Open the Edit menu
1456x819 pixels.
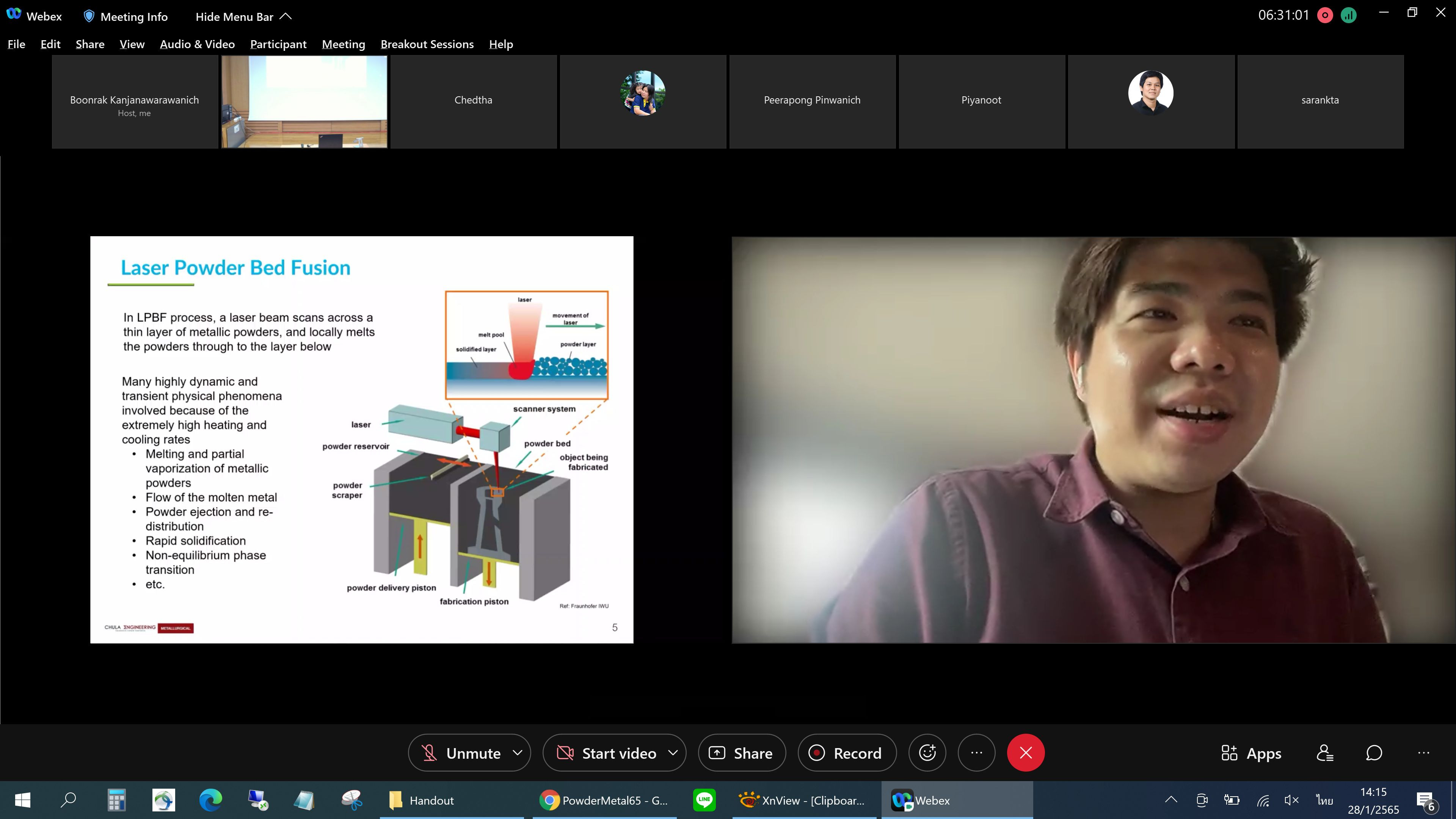pos(50,44)
